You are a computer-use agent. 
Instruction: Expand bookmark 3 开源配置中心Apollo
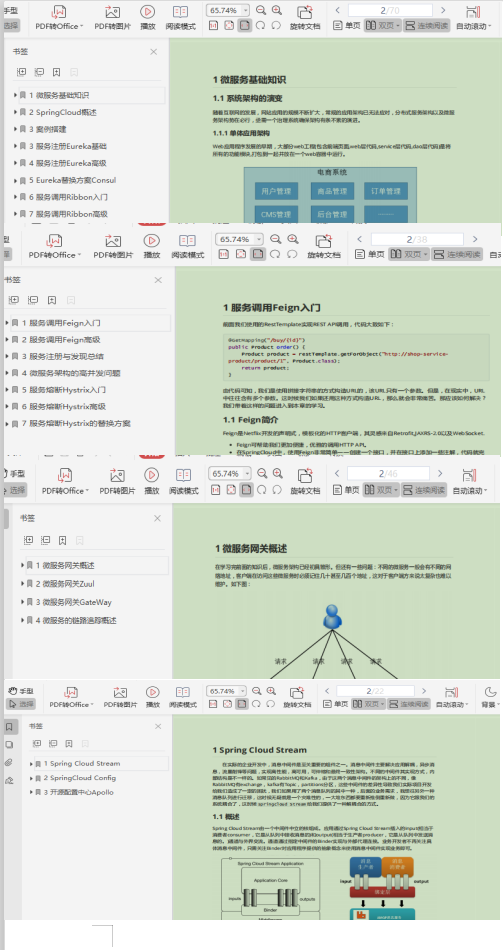[x=32, y=792]
